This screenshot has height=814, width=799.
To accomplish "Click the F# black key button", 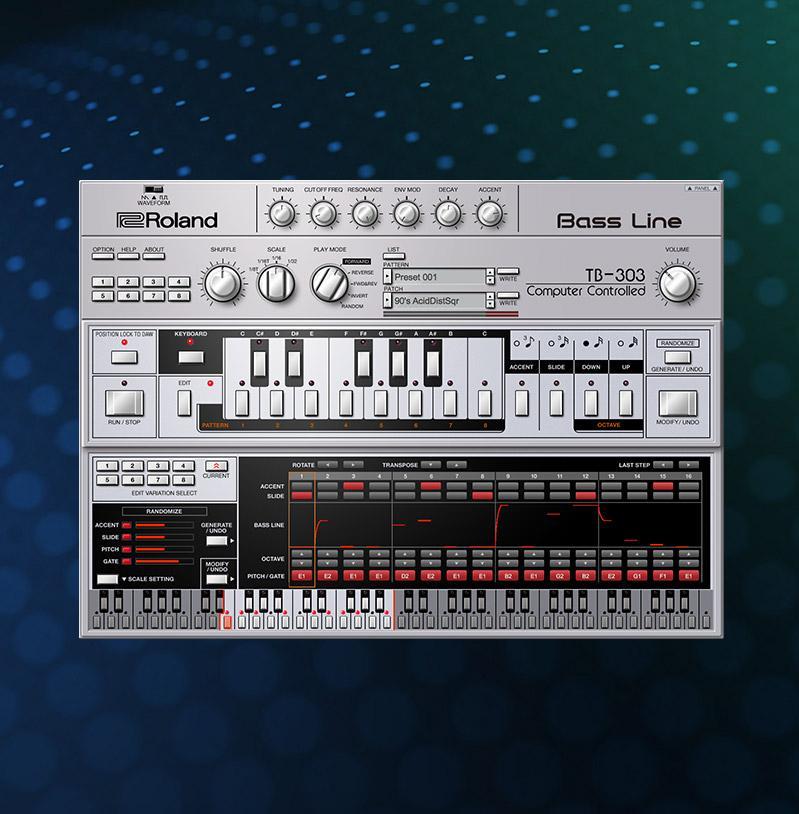I will click(x=363, y=363).
